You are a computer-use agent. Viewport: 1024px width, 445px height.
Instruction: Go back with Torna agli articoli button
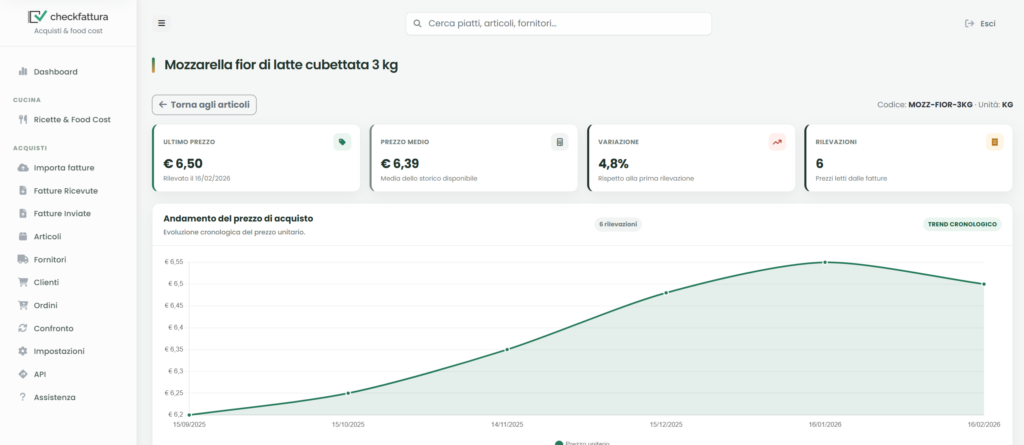[x=204, y=105]
